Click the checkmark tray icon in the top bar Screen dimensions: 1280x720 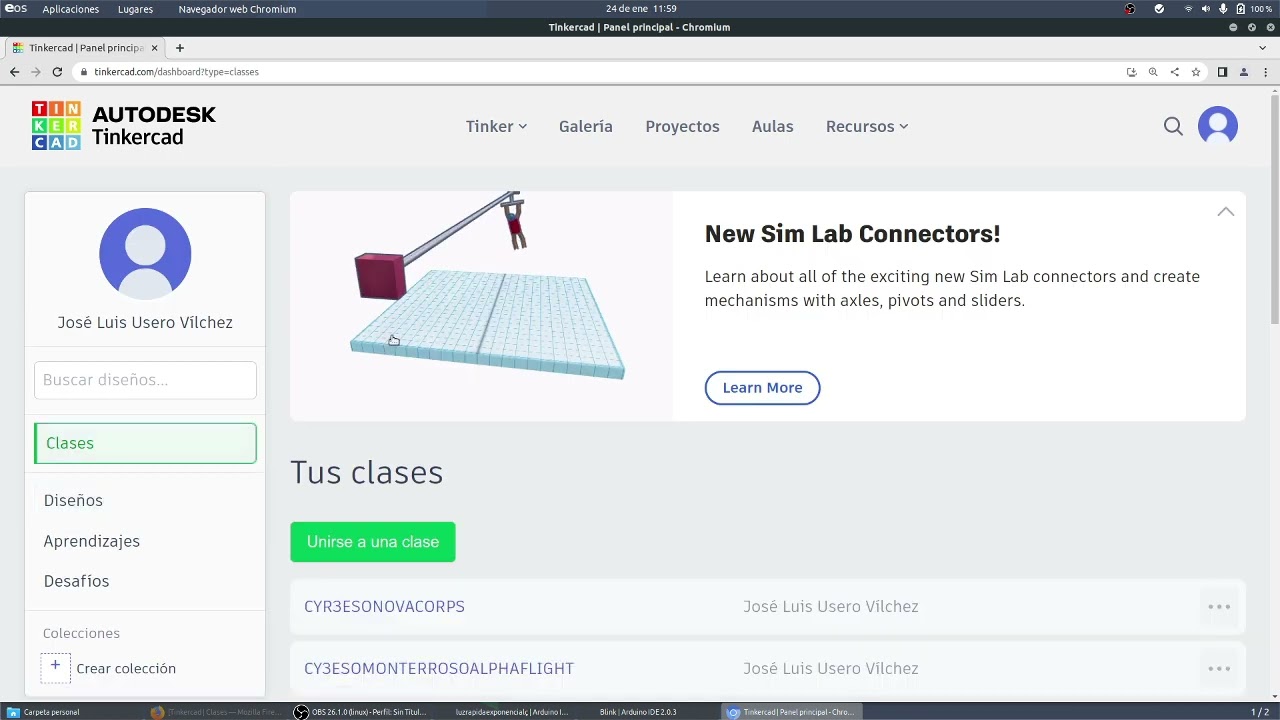pyautogui.click(x=1159, y=9)
